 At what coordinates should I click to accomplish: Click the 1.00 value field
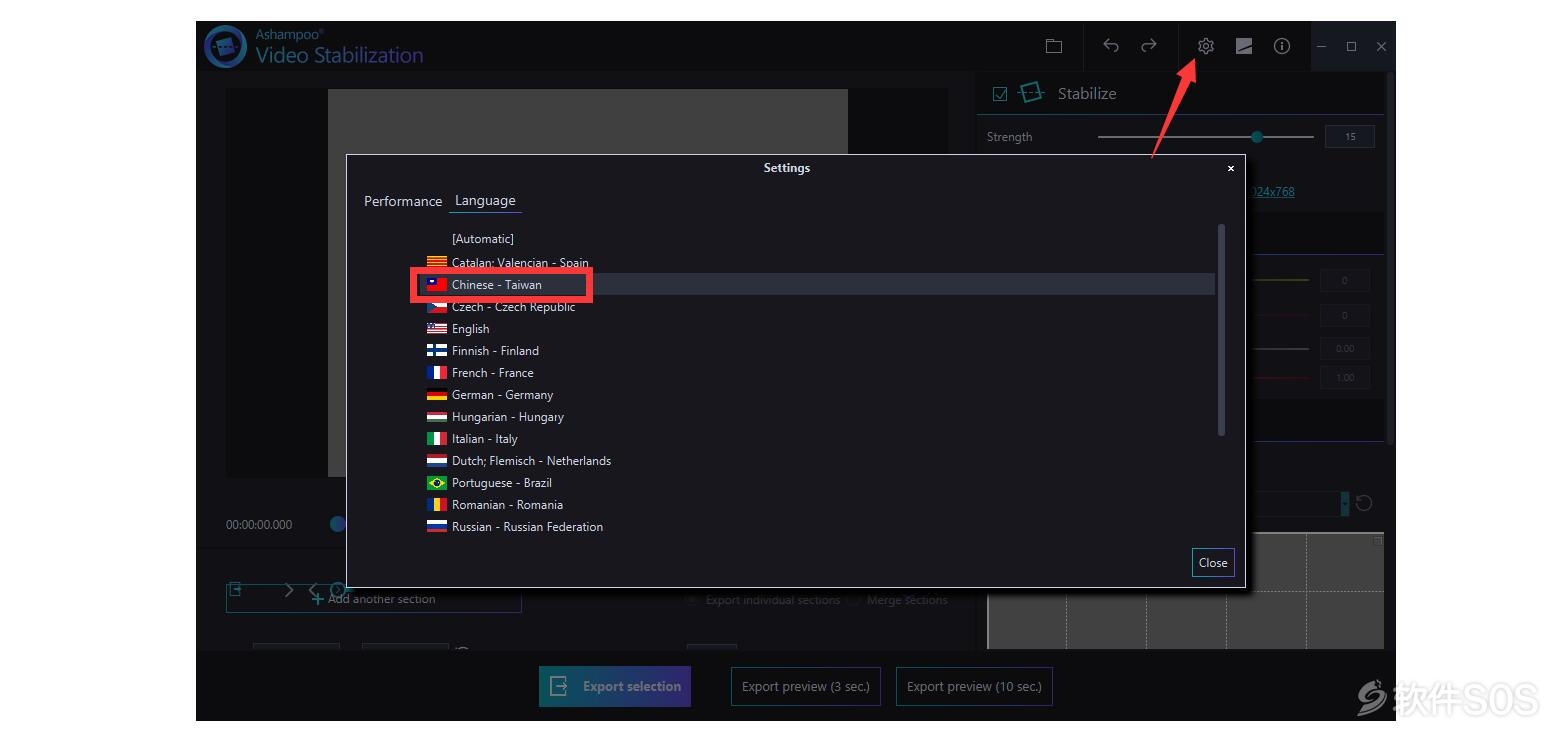pos(1345,378)
